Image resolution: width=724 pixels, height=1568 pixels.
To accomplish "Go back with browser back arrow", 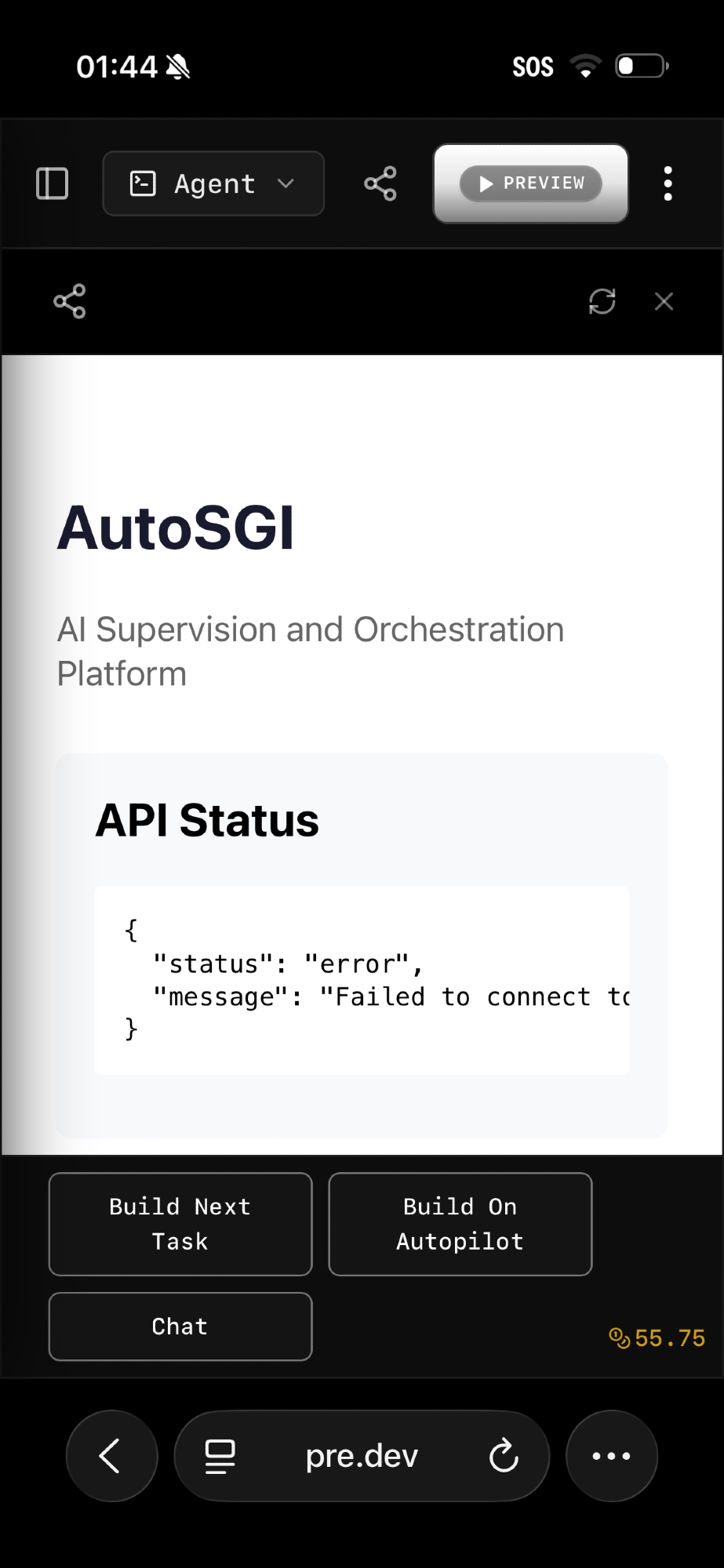I will click(x=111, y=1456).
